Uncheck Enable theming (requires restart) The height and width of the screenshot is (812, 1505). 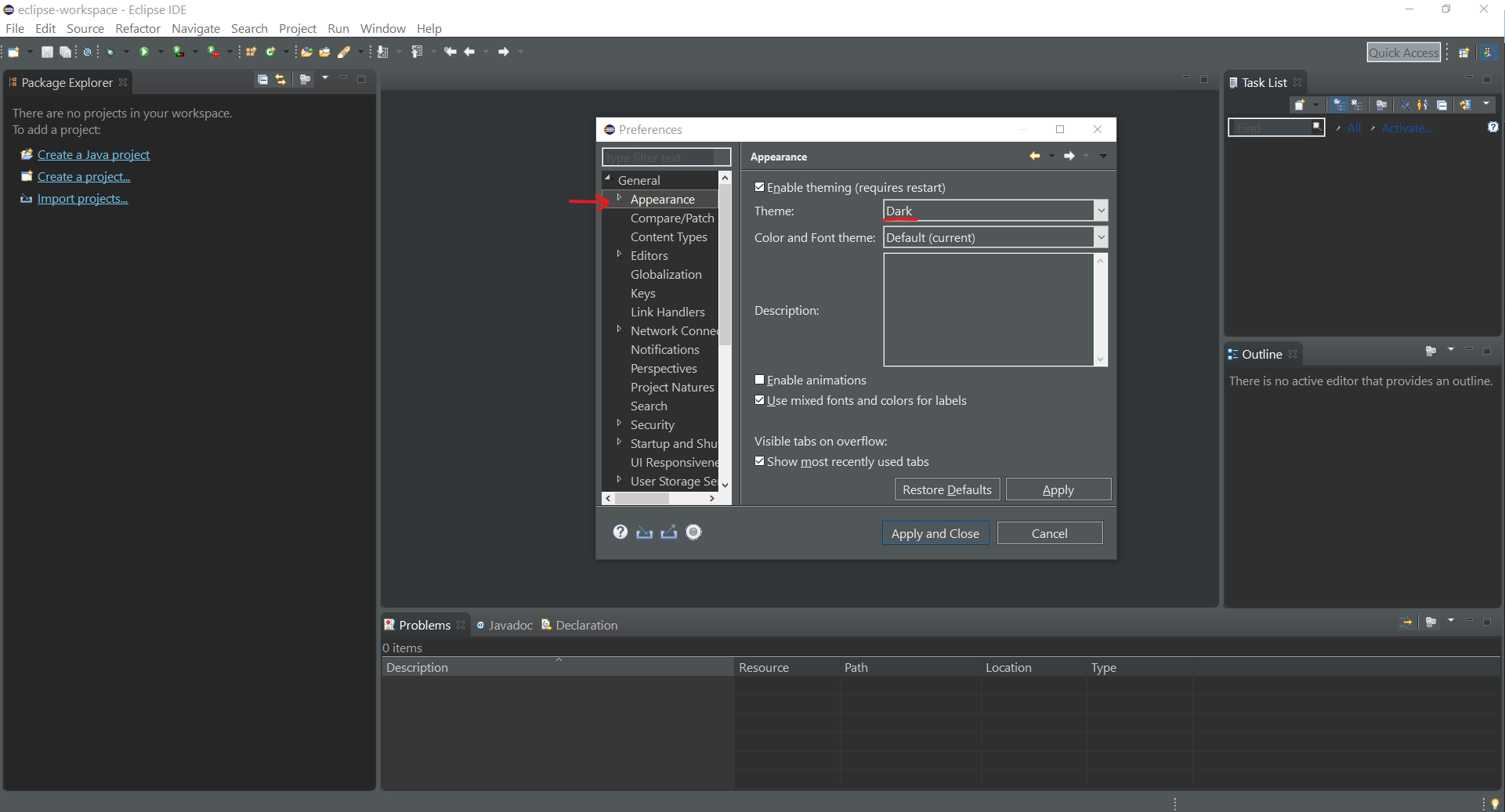pos(759,187)
